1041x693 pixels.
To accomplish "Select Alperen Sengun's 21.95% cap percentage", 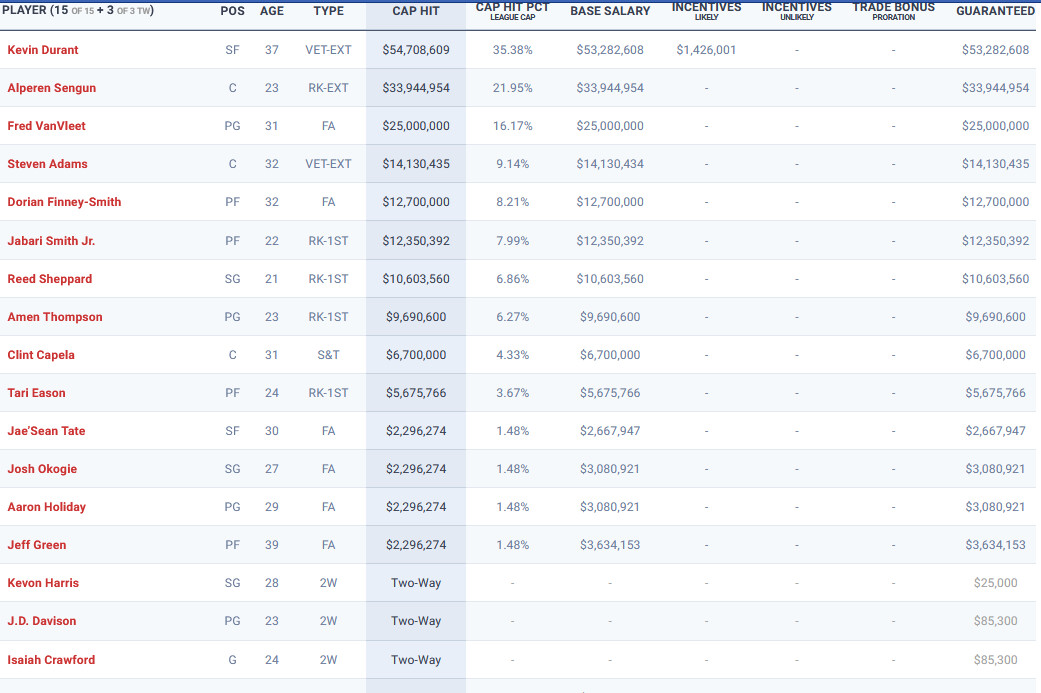I will [513, 88].
